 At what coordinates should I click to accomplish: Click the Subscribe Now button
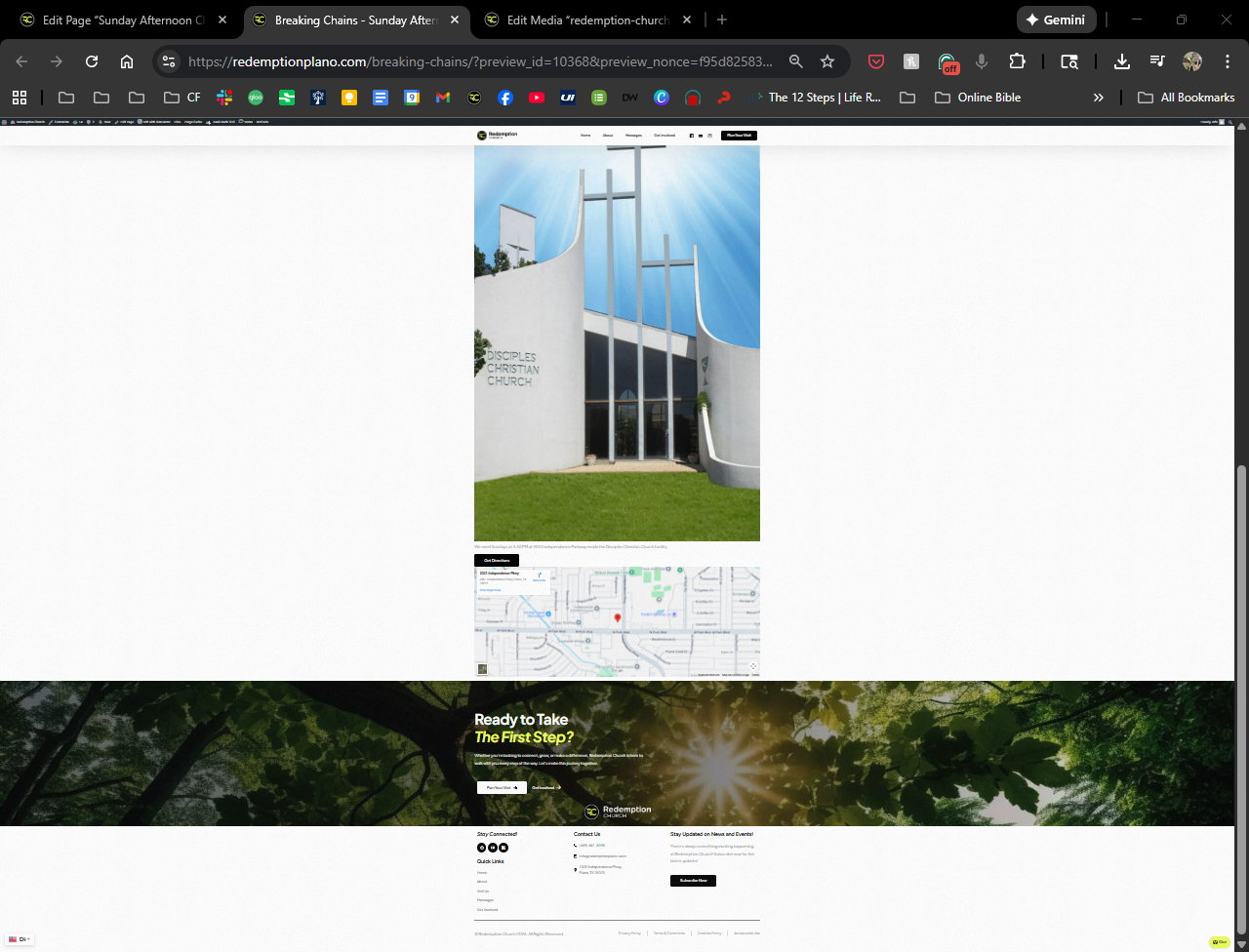click(x=693, y=881)
